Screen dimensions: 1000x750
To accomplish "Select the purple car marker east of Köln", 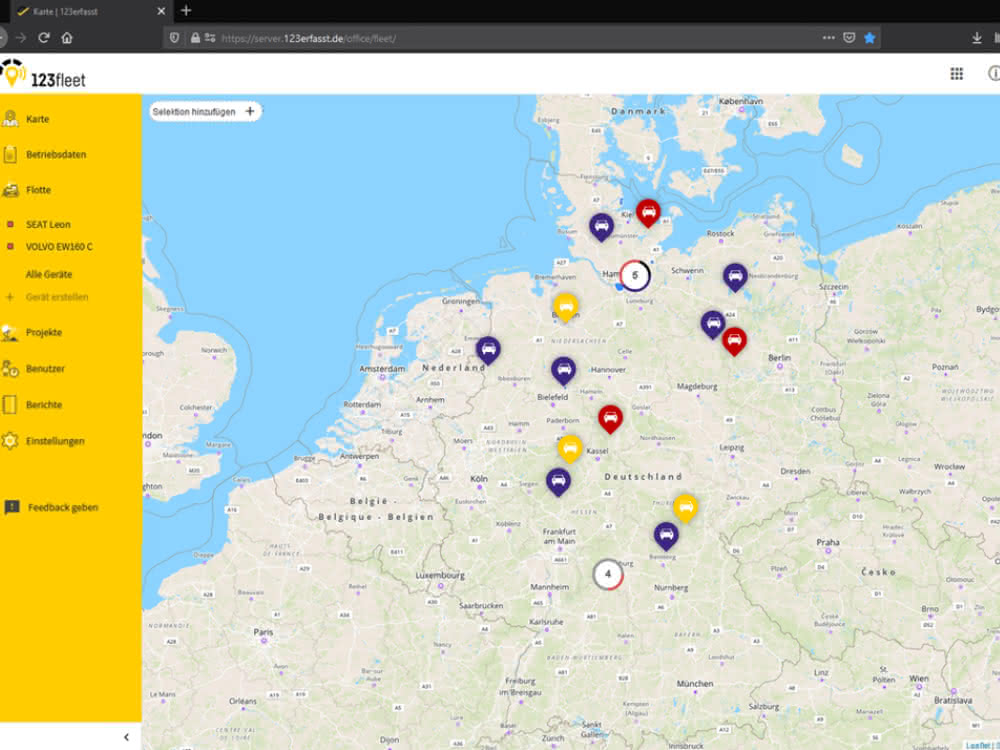I will coord(558,482).
